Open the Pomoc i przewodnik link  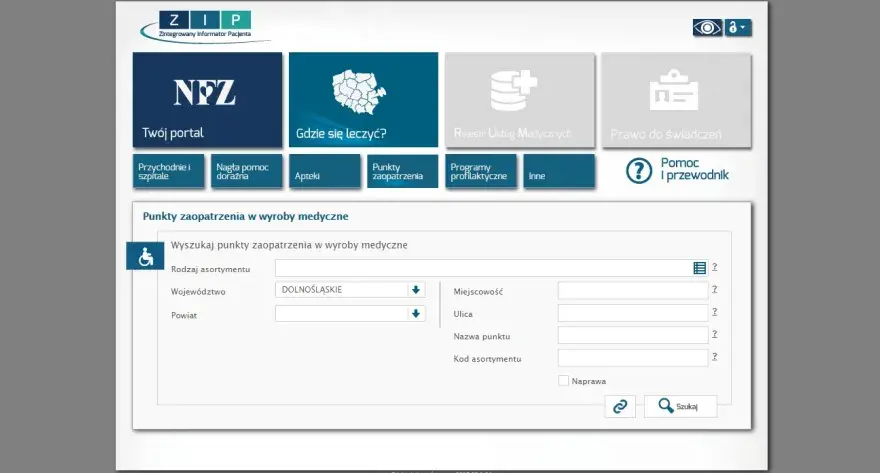[x=694, y=169]
